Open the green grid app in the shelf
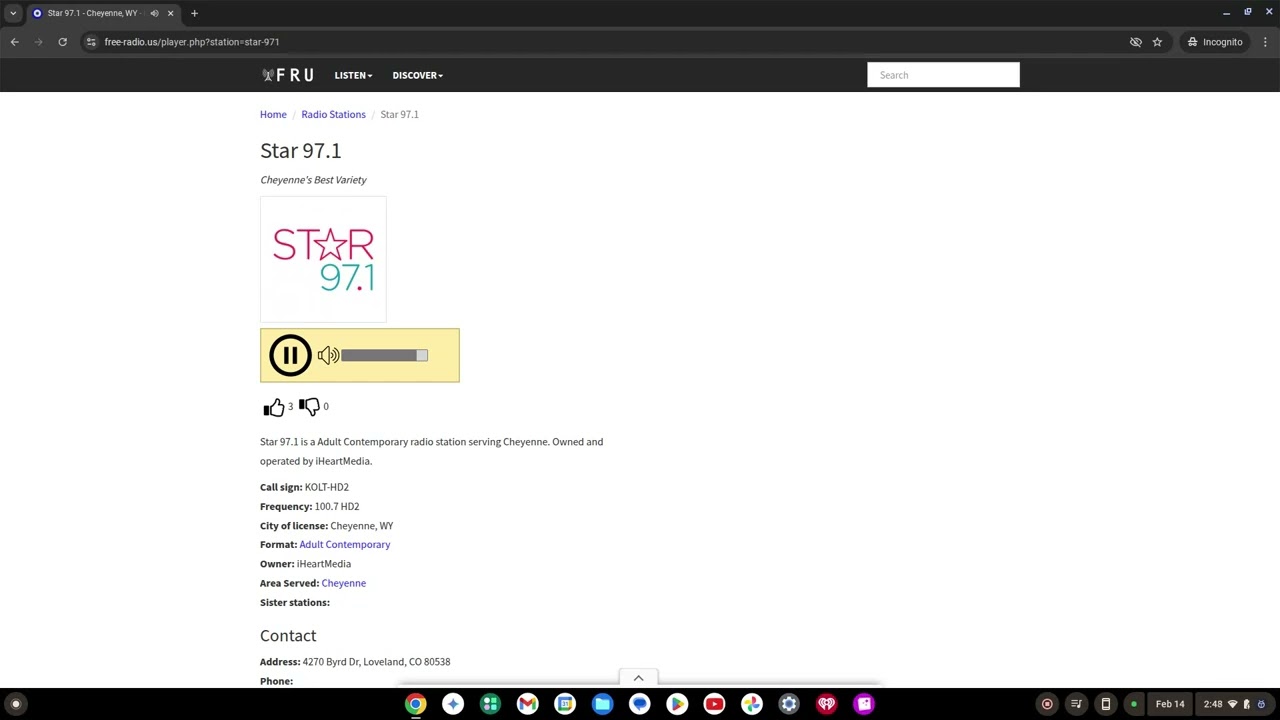1280x720 pixels. point(490,704)
